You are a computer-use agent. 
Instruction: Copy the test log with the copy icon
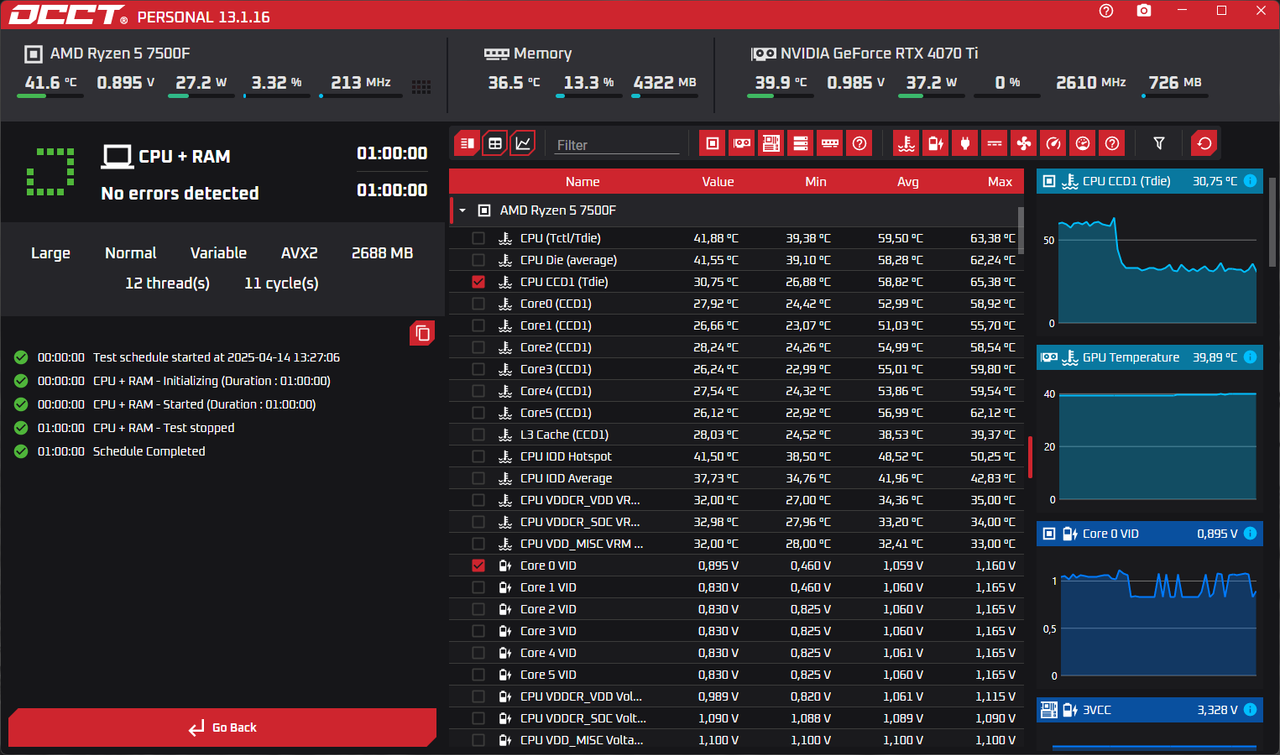pyautogui.click(x=422, y=333)
